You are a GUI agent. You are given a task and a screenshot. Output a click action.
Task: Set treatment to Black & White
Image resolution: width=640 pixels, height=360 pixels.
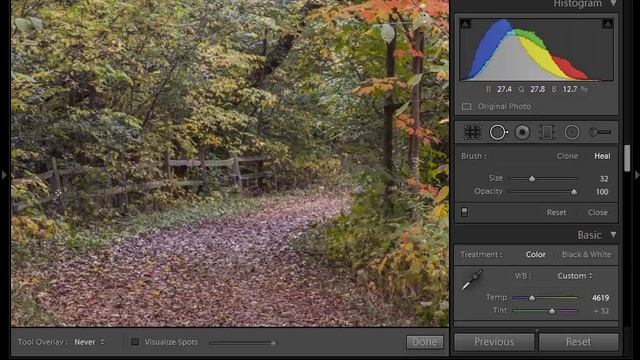(586, 254)
